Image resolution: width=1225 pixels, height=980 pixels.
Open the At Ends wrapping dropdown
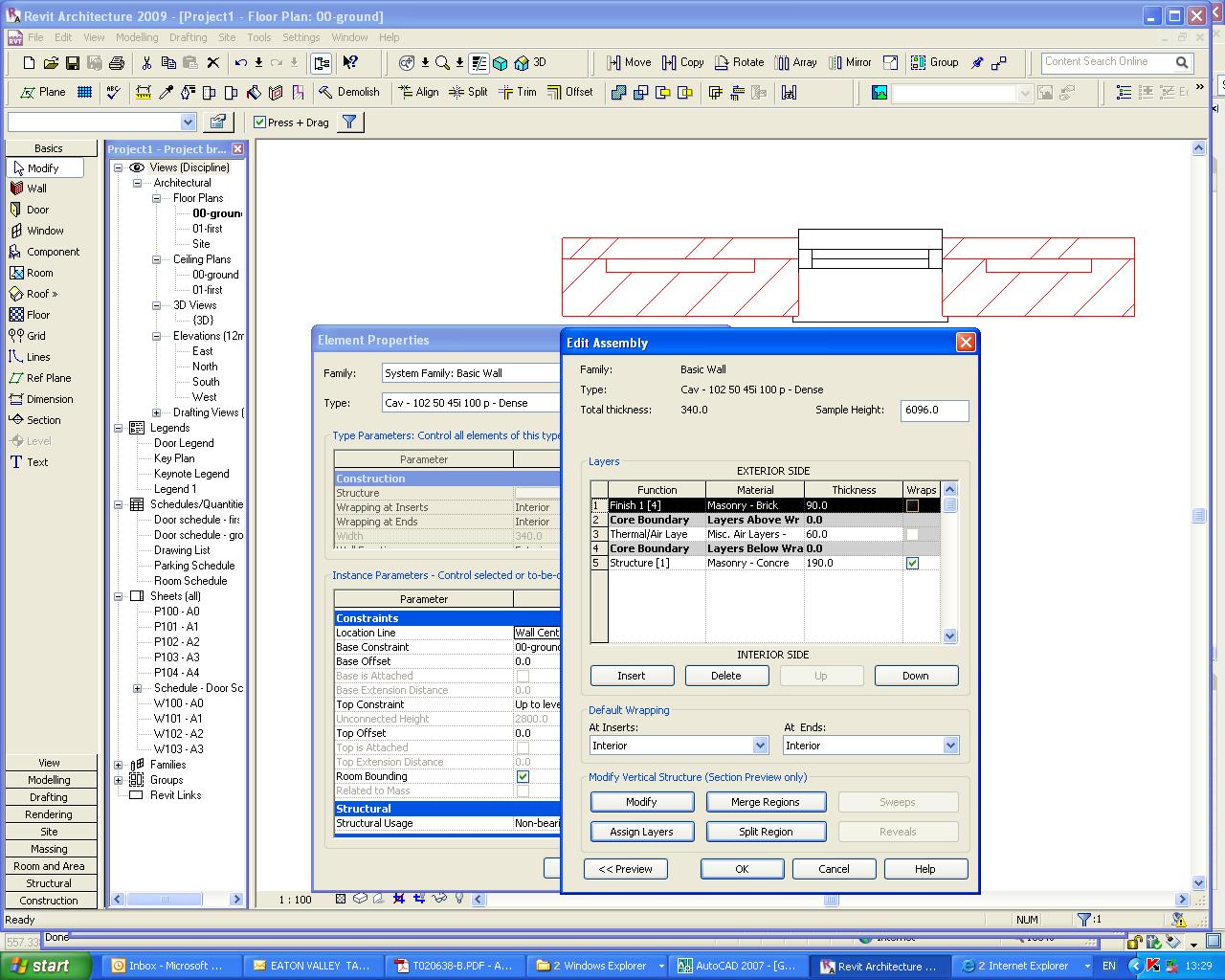click(950, 746)
